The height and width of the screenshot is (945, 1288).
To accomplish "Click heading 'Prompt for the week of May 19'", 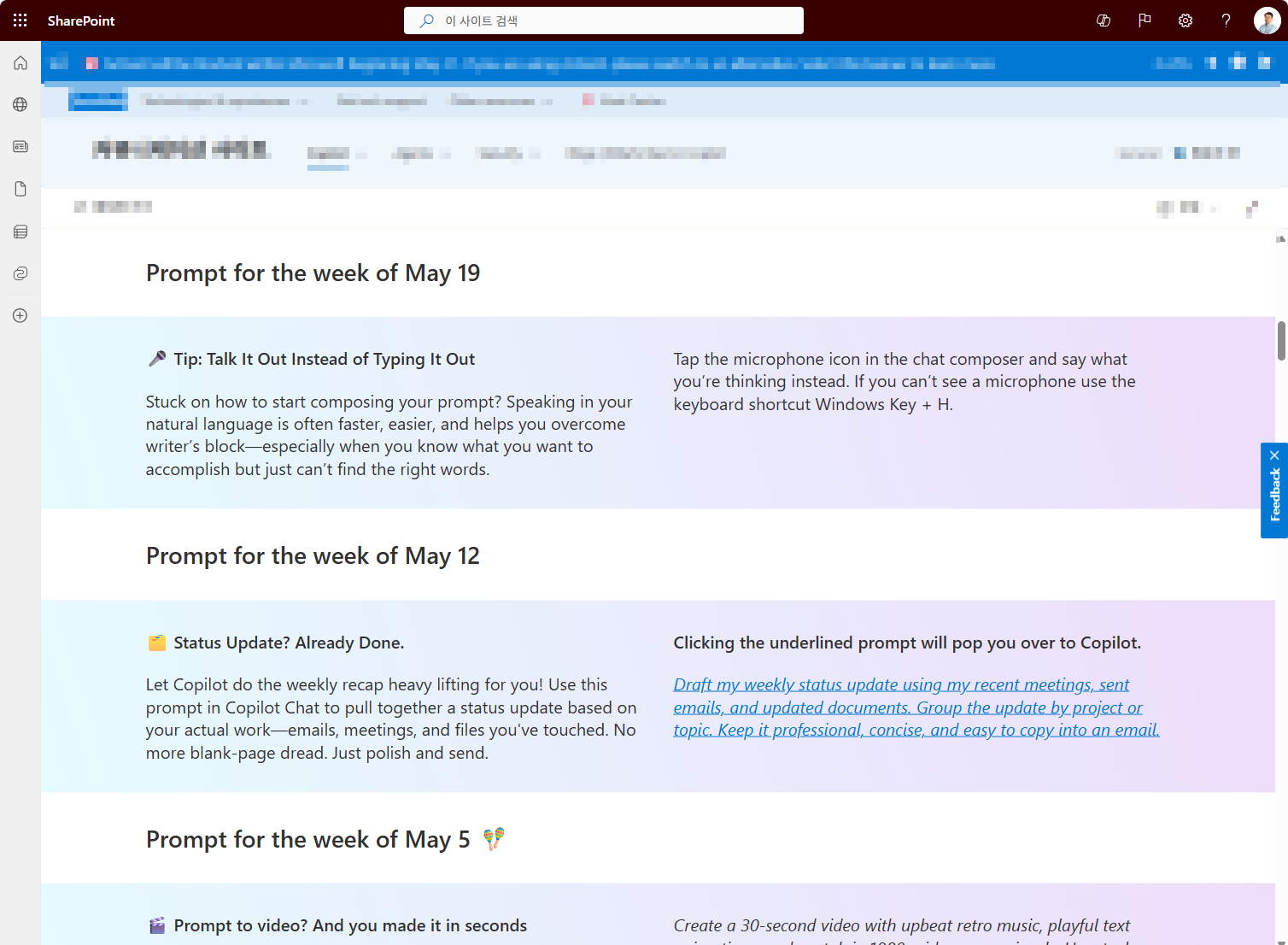I will [x=313, y=273].
